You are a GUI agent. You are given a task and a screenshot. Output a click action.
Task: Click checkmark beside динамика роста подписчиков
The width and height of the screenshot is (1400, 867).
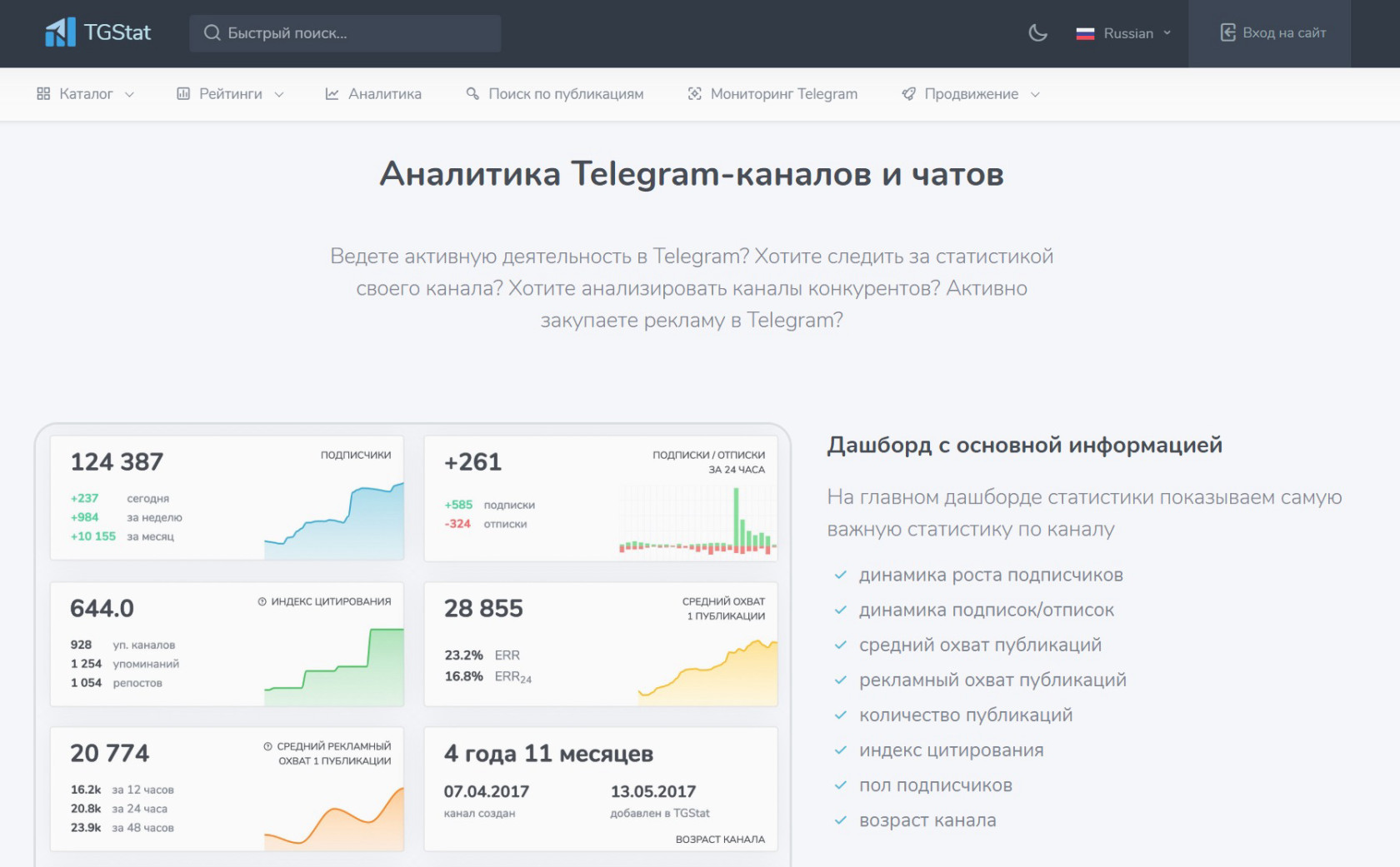(x=840, y=575)
